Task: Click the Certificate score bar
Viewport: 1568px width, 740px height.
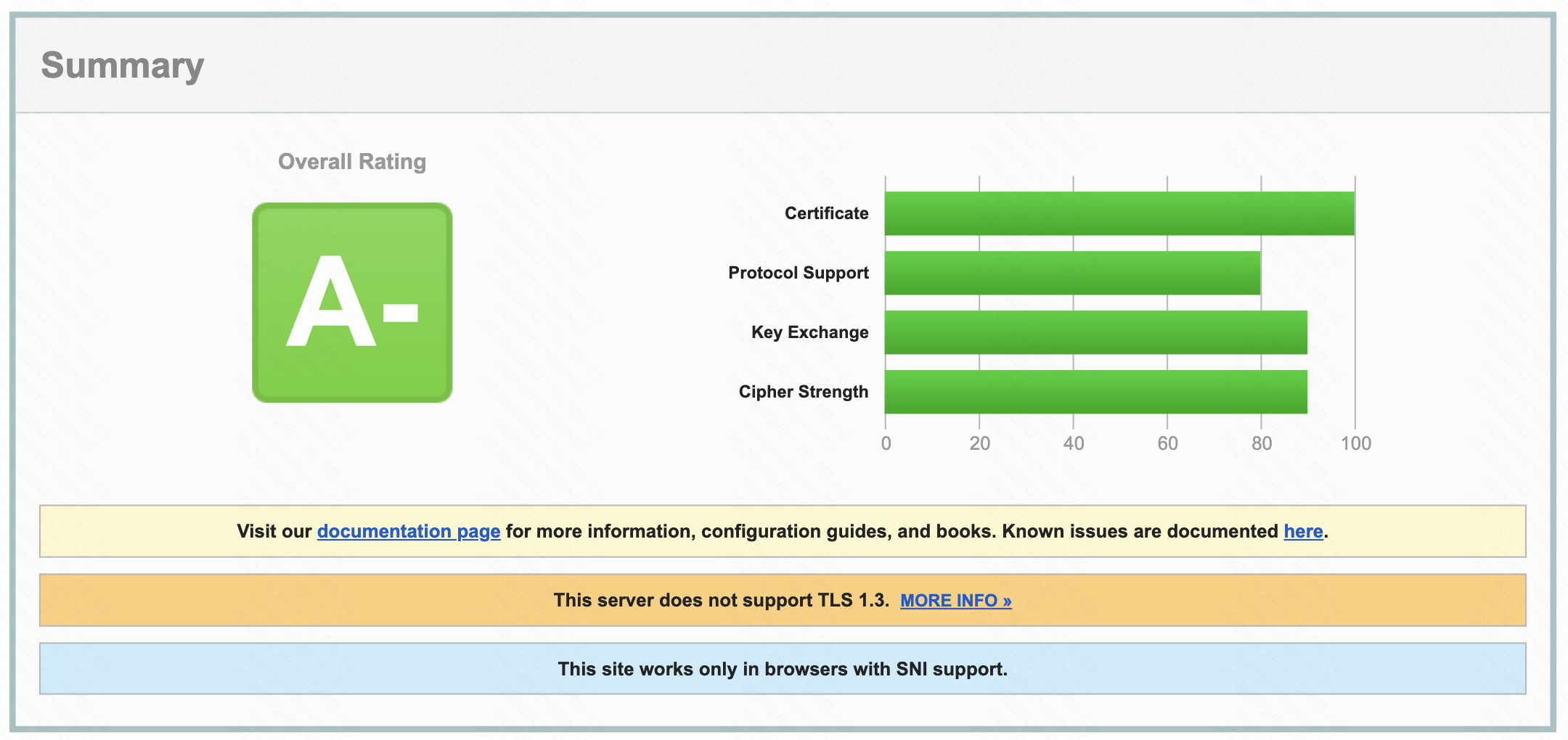Action: [1119, 213]
